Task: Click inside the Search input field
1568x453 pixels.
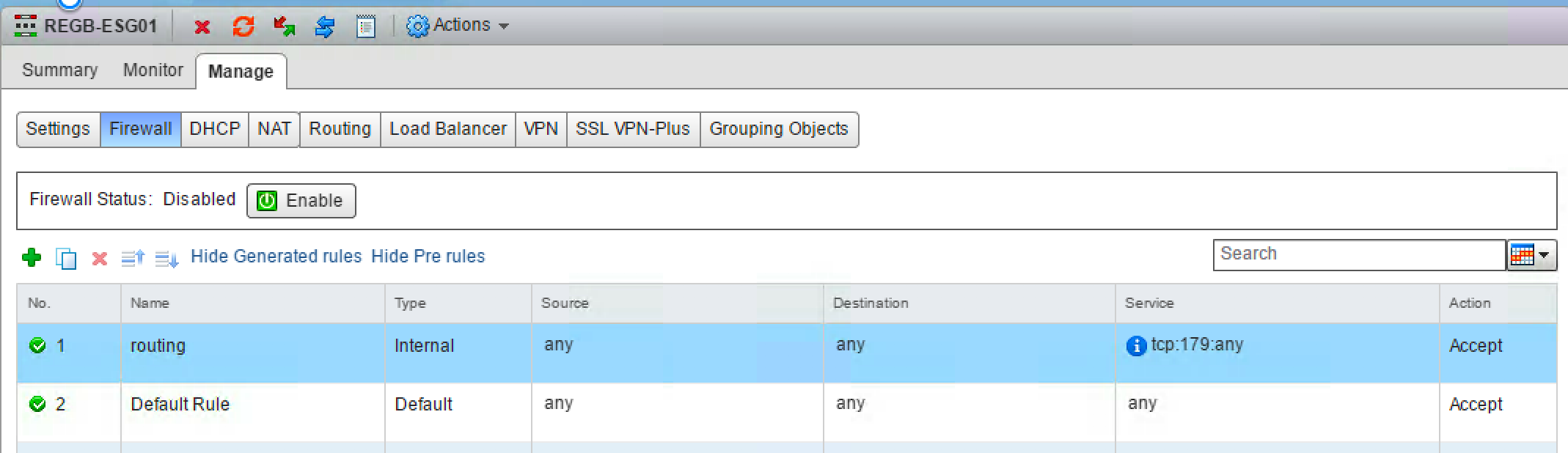Action: tap(1358, 254)
